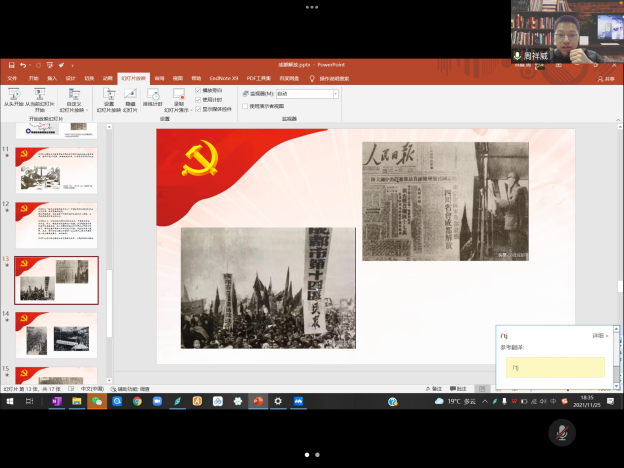Open 自定义幻灯片放映 custom slide show dropdown
This screenshot has height=468, width=624.
74,100
